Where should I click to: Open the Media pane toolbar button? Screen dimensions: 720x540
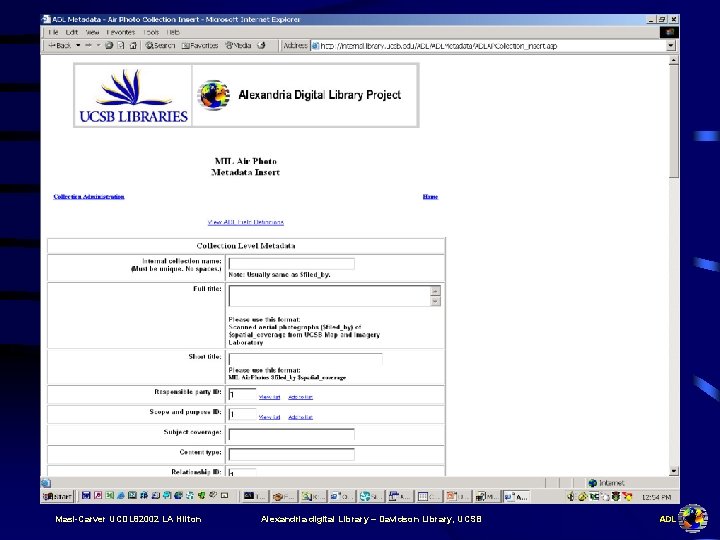click(238, 45)
